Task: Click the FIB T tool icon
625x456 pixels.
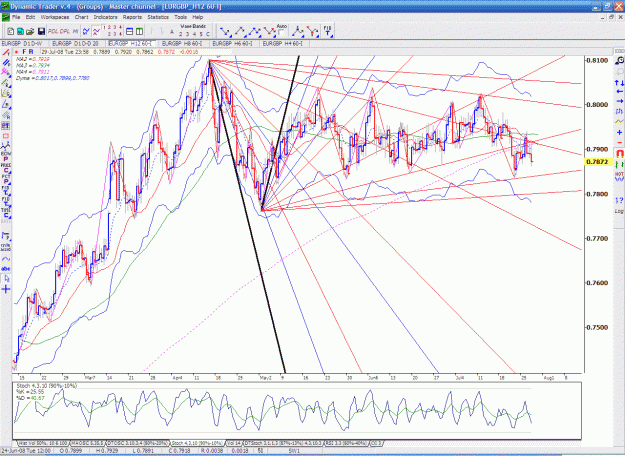Action: coord(327,31)
